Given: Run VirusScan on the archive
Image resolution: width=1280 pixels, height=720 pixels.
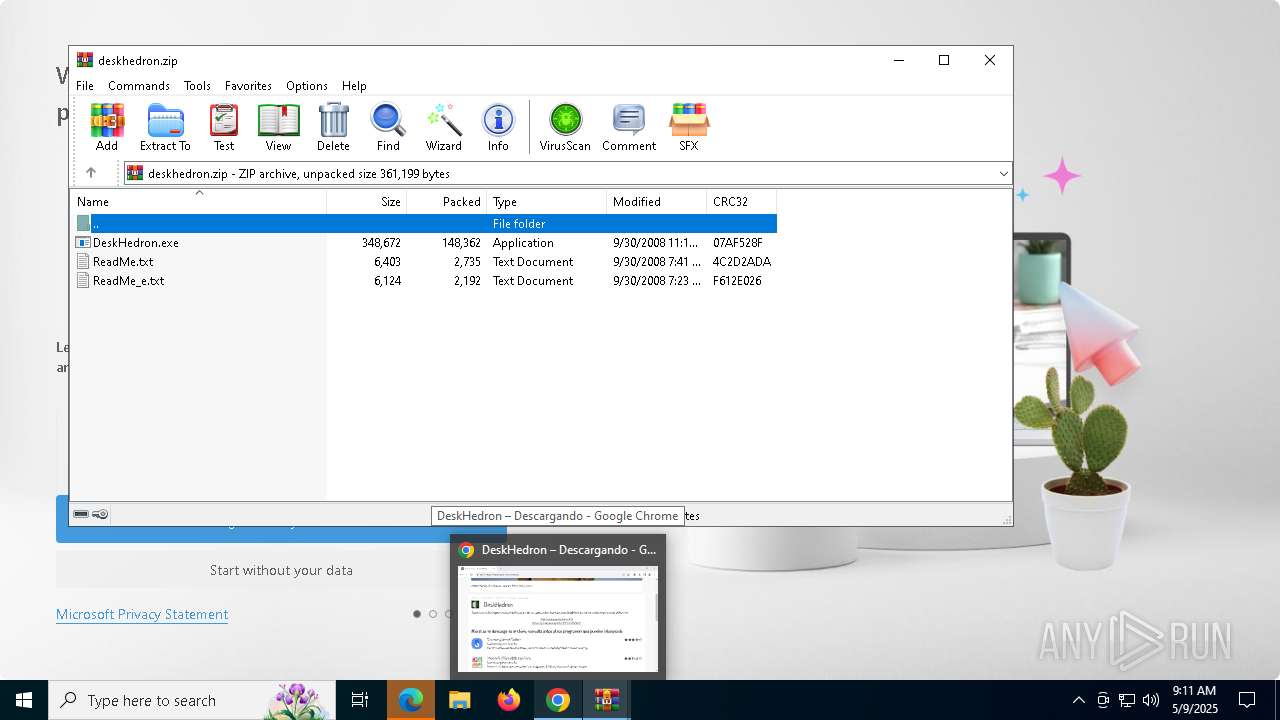Looking at the screenshot, I should (x=565, y=120).
